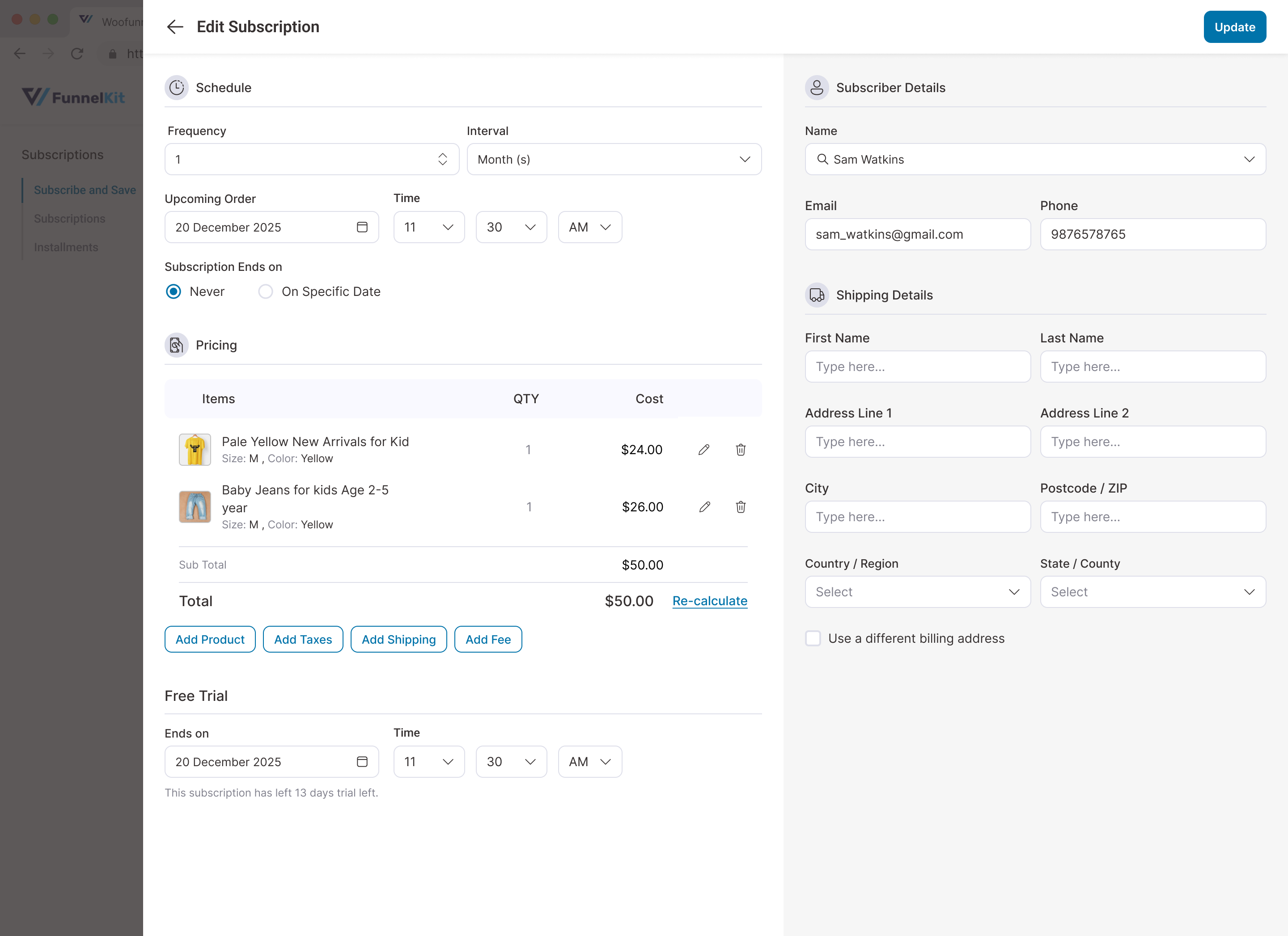Image resolution: width=1288 pixels, height=936 pixels.
Task: Open the Upcoming Order calendar picker
Action: point(362,227)
